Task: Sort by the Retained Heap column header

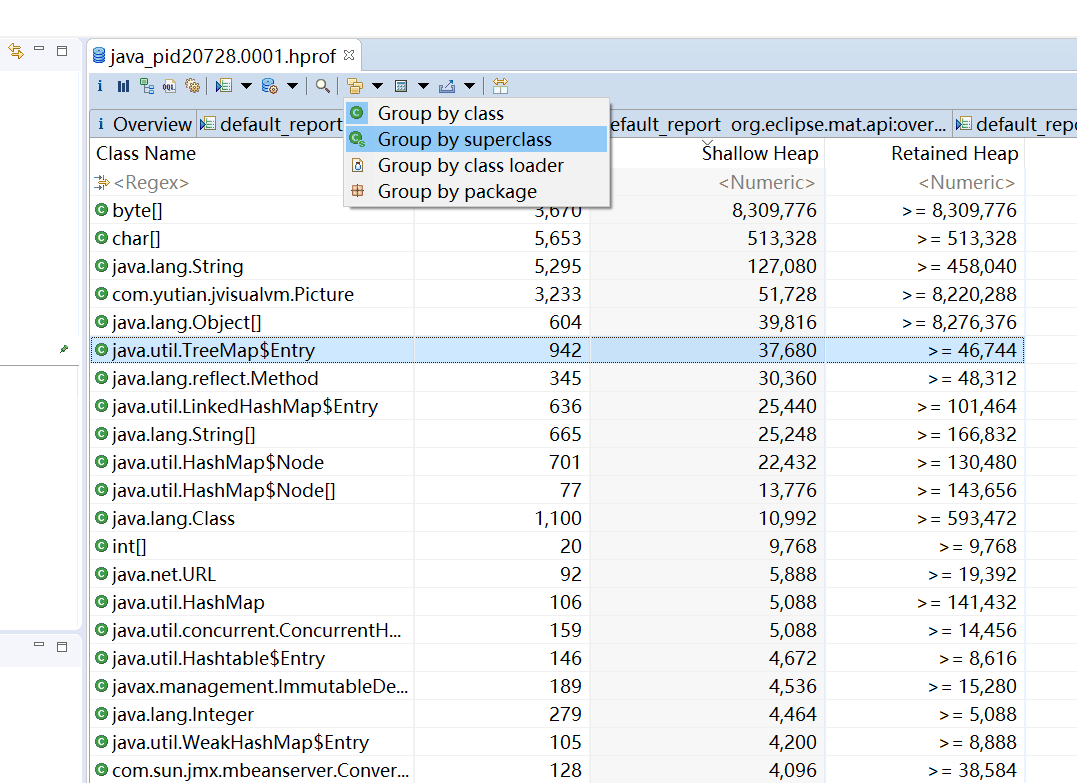Action: [954, 154]
